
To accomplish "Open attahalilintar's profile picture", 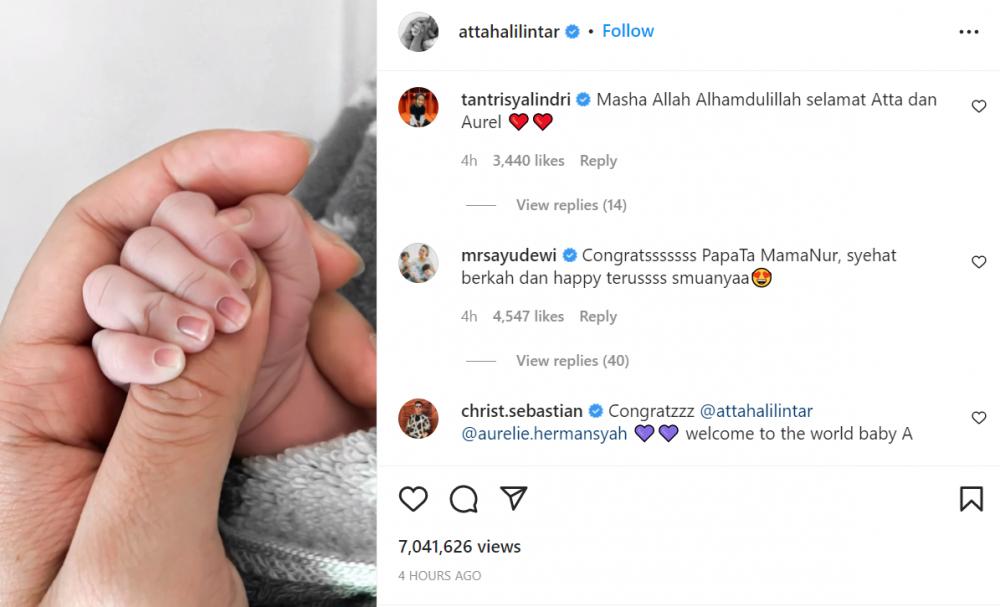I will point(418,31).
